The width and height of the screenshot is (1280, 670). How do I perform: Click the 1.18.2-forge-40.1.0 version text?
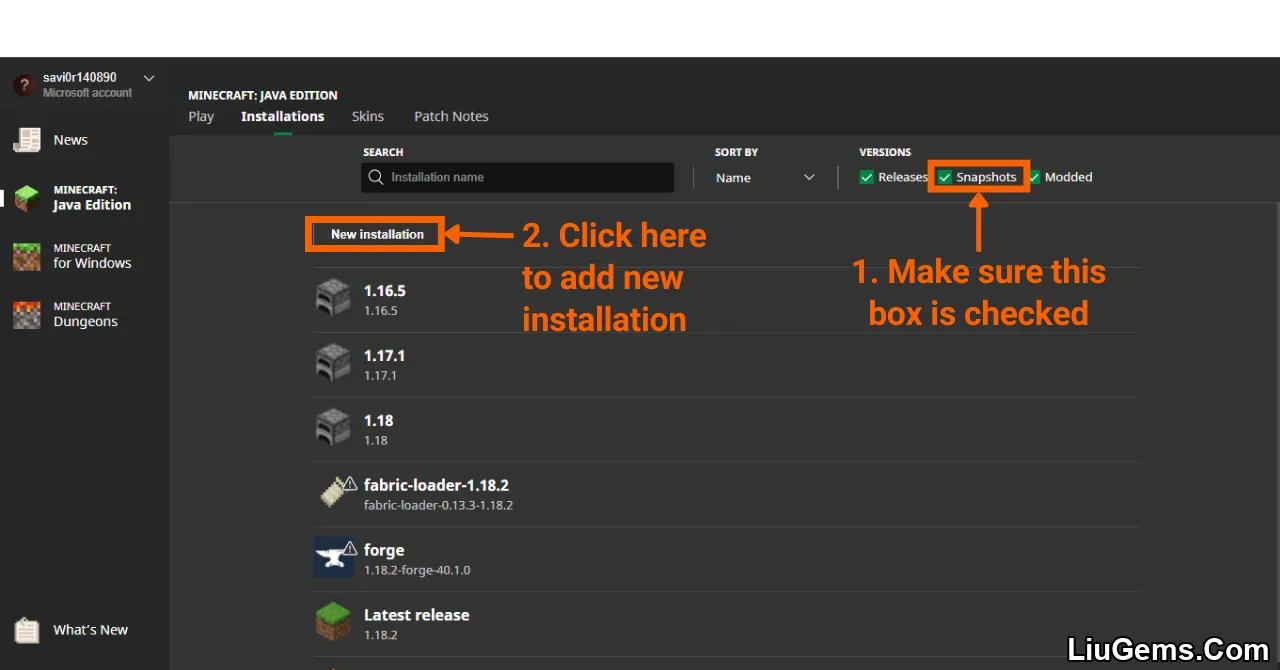pyautogui.click(x=417, y=570)
